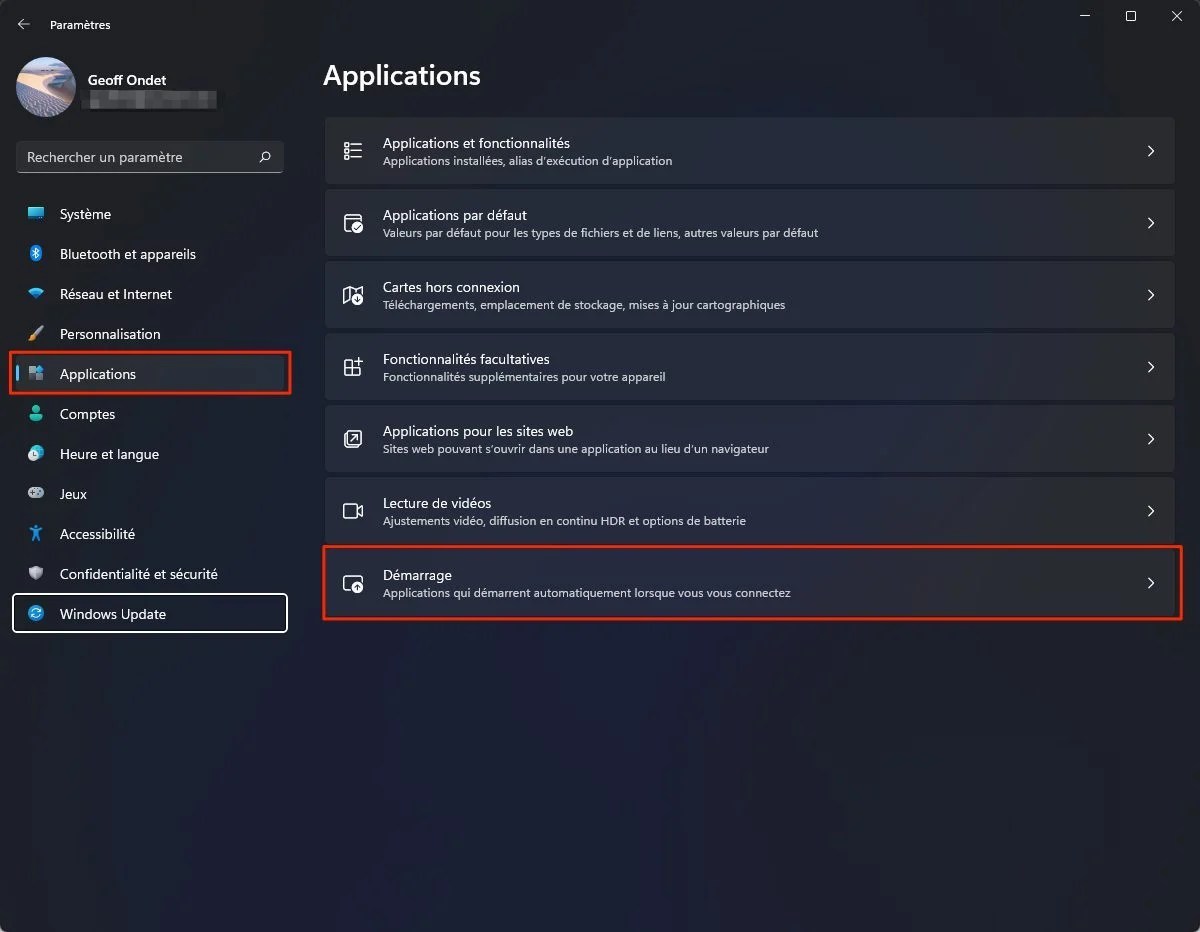This screenshot has width=1200, height=932.
Task: Click the search settings input field
Action: (140, 157)
